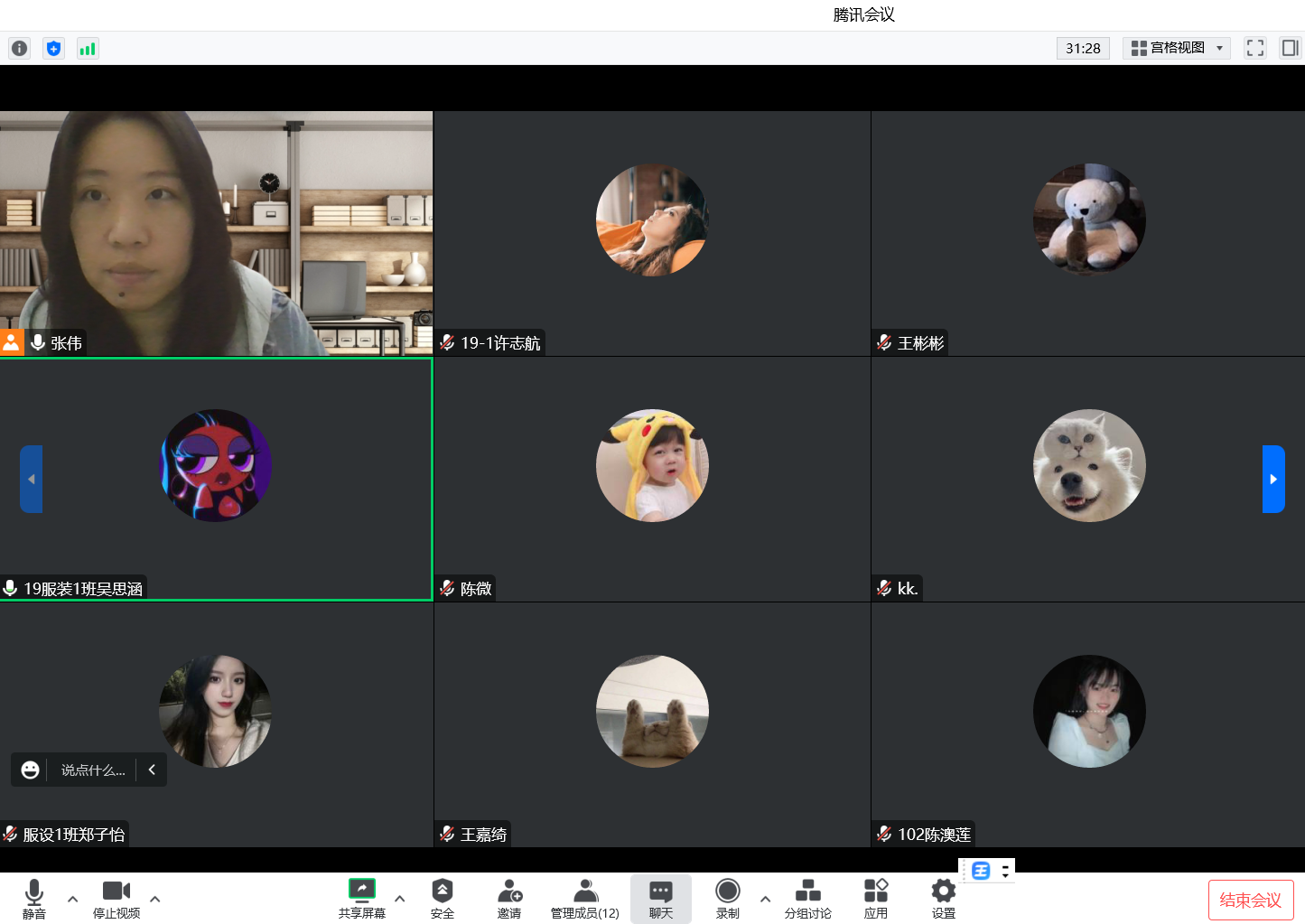The height and width of the screenshot is (924, 1305).
Task: Select 陈微's Pikachu baby avatar
Action: pyautogui.click(x=652, y=465)
